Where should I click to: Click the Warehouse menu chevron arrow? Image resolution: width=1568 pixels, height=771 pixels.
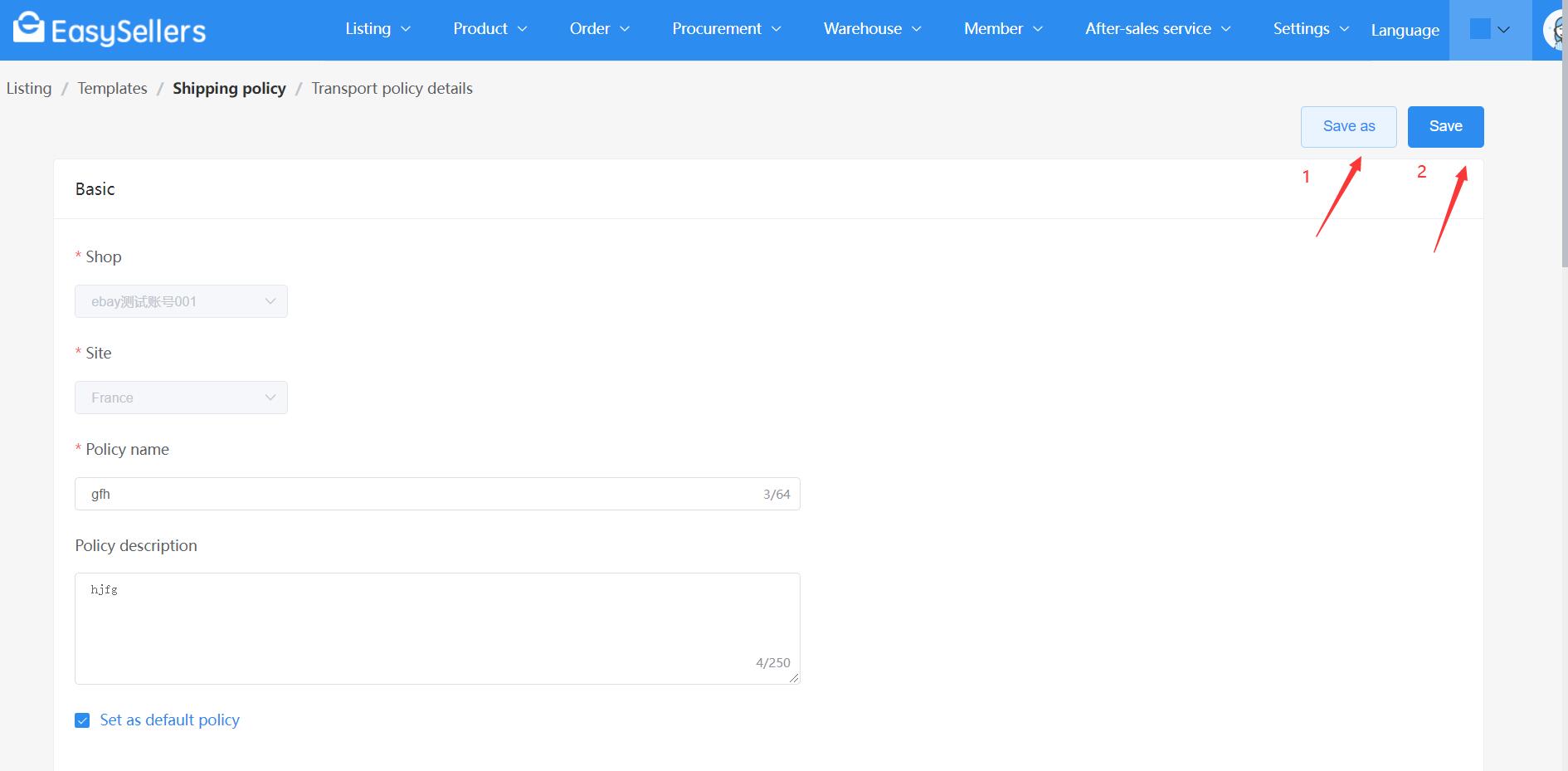pyautogui.click(x=917, y=29)
